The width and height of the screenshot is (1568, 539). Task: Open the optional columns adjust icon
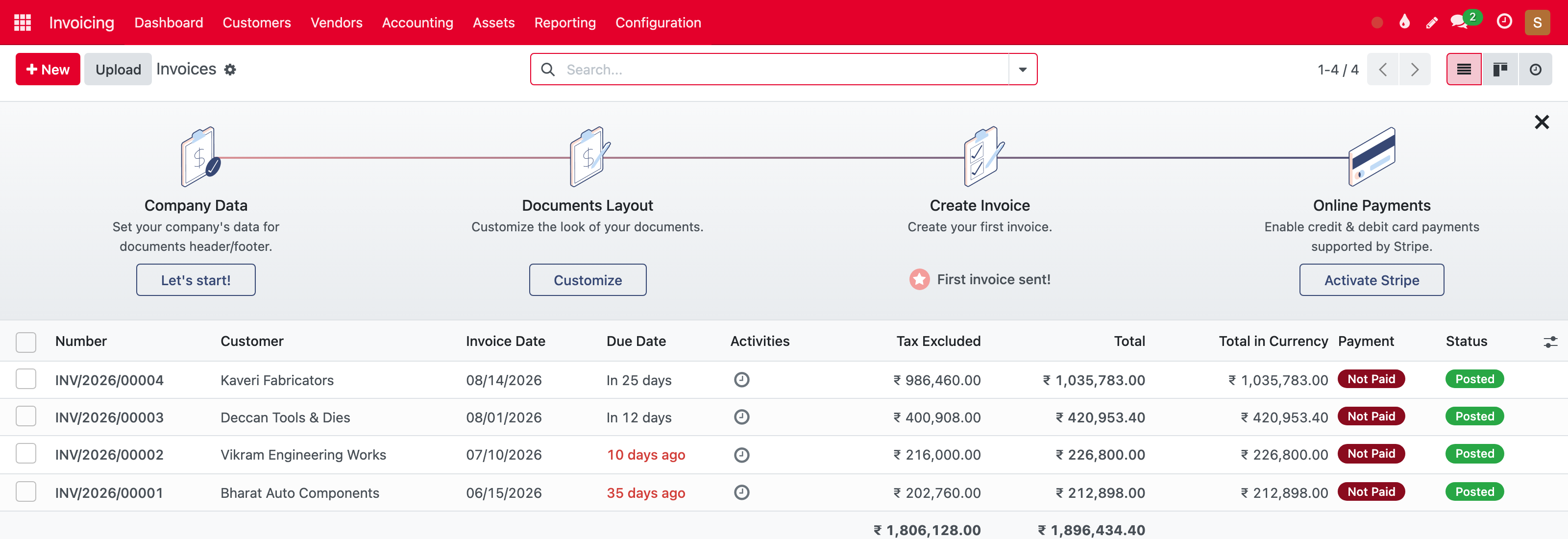point(1550,342)
